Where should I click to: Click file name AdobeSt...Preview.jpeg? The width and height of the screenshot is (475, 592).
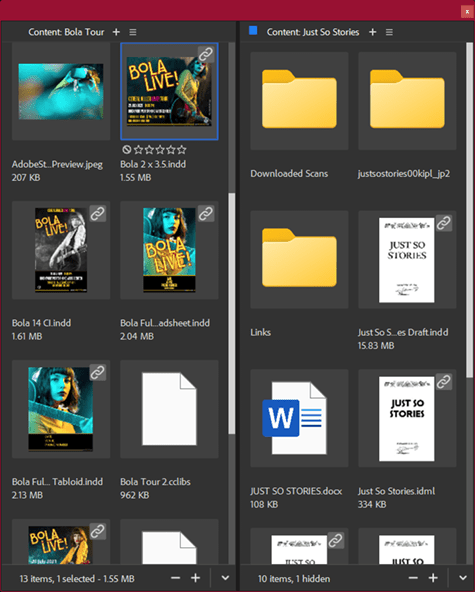[57, 164]
